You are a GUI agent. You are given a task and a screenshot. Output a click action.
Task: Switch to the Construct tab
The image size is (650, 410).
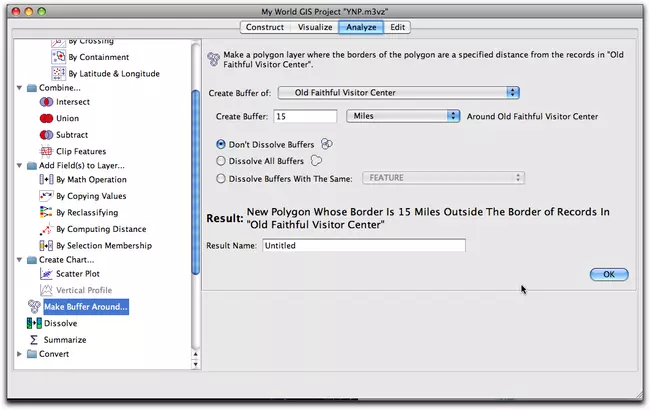tap(263, 27)
